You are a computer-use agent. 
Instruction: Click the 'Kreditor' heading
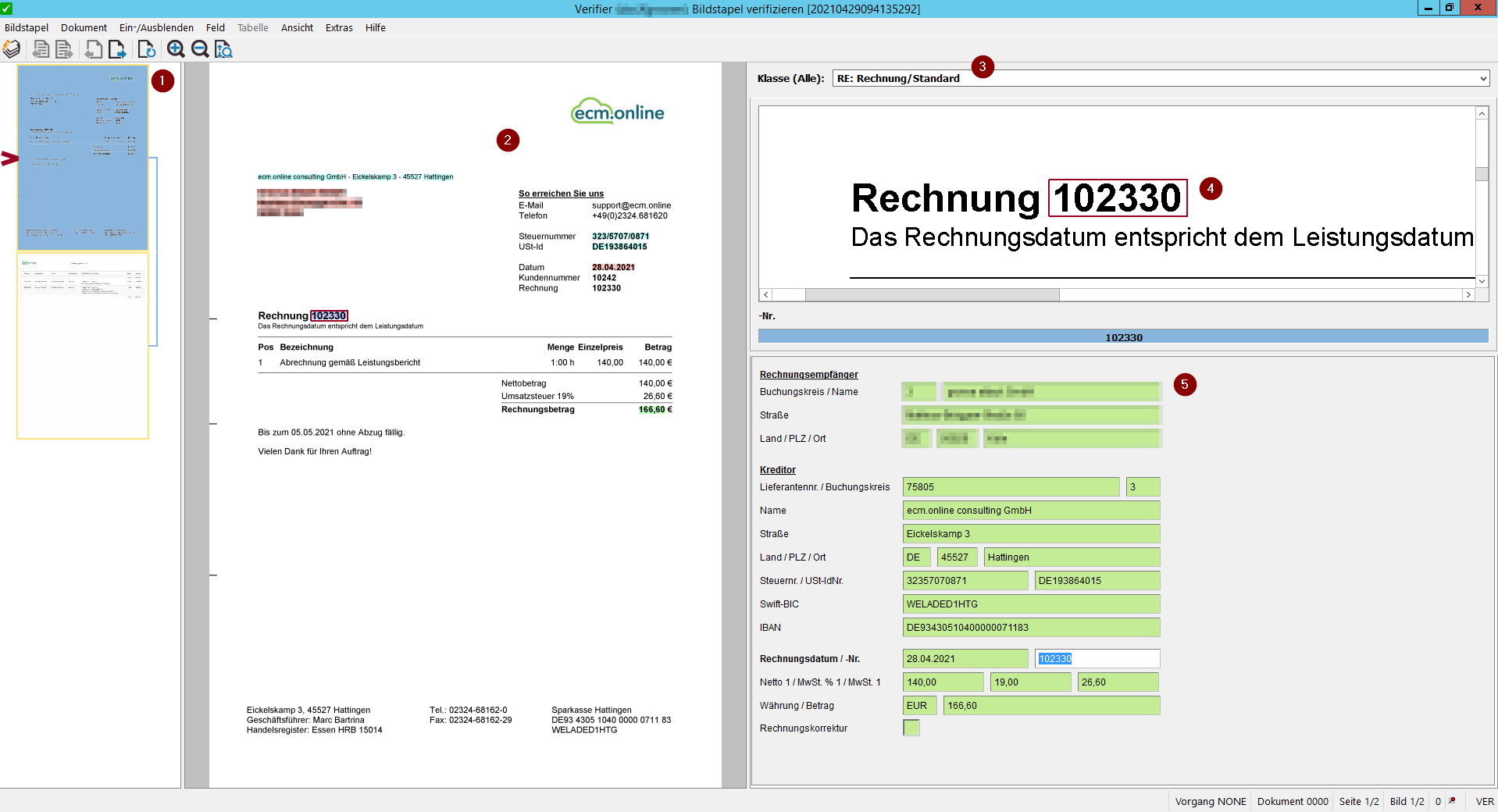coord(777,469)
